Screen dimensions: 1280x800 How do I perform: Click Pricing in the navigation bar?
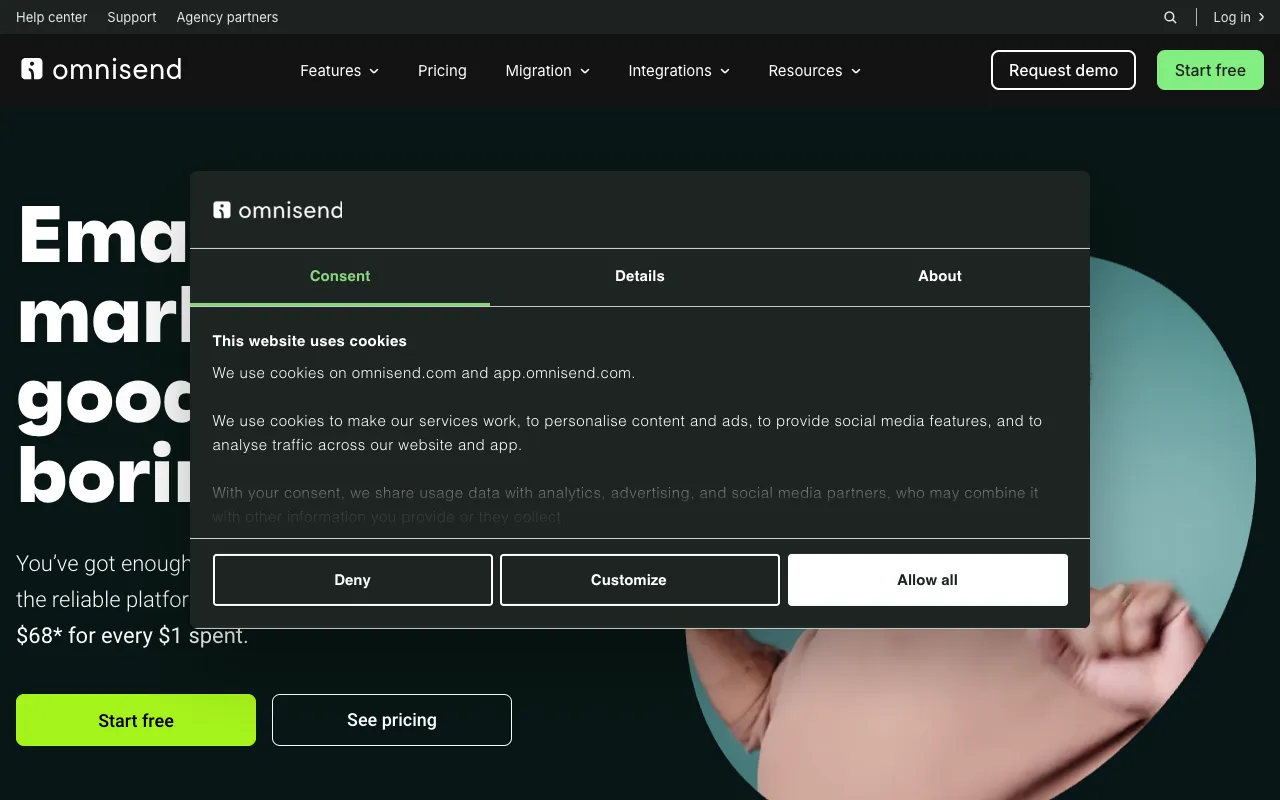[442, 70]
